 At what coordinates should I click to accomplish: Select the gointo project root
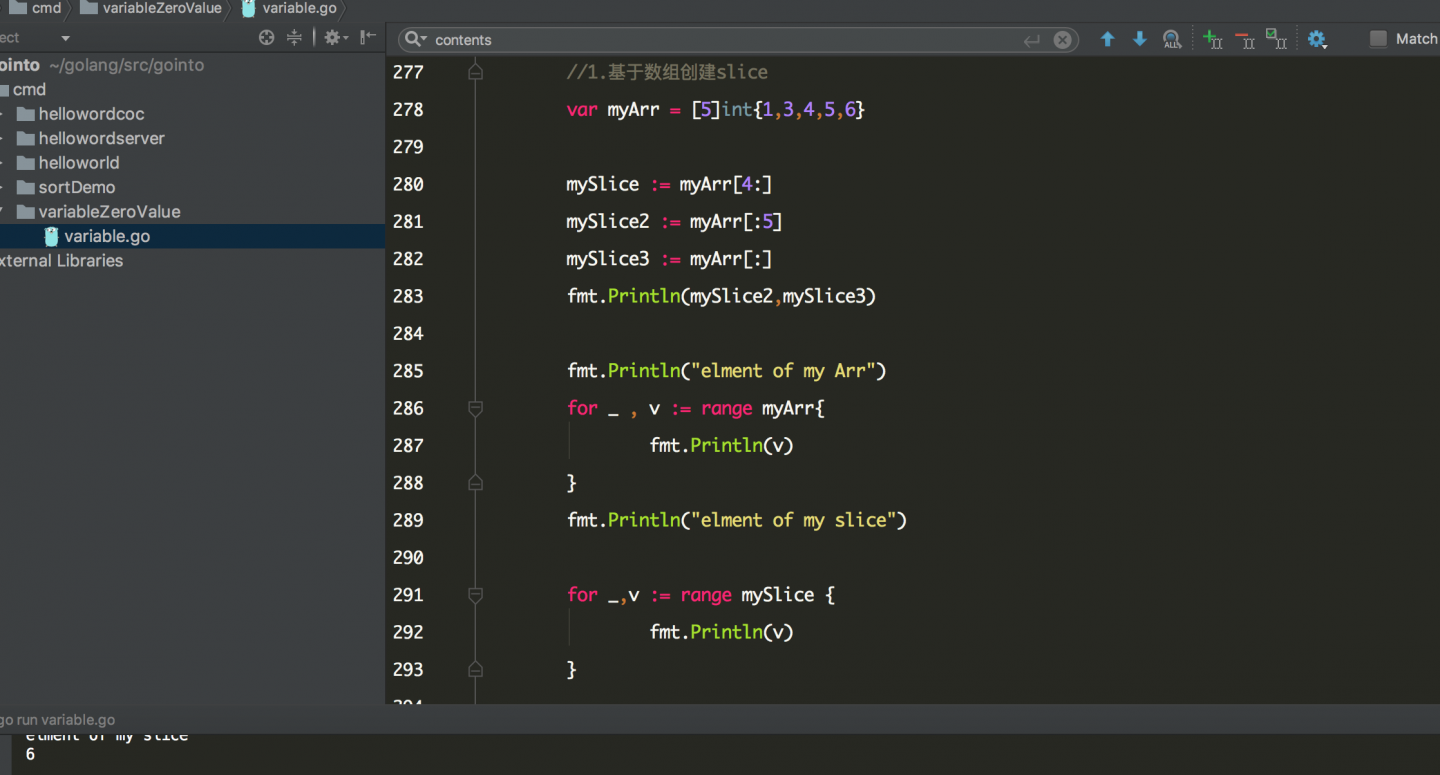pos(102,65)
